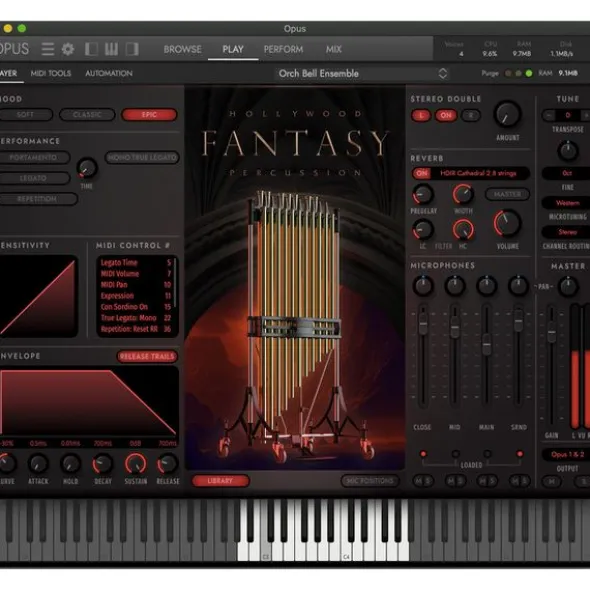Screen dimensions: 590x591
Task: Select Stereo Double R channel
Action: click(x=470, y=115)
